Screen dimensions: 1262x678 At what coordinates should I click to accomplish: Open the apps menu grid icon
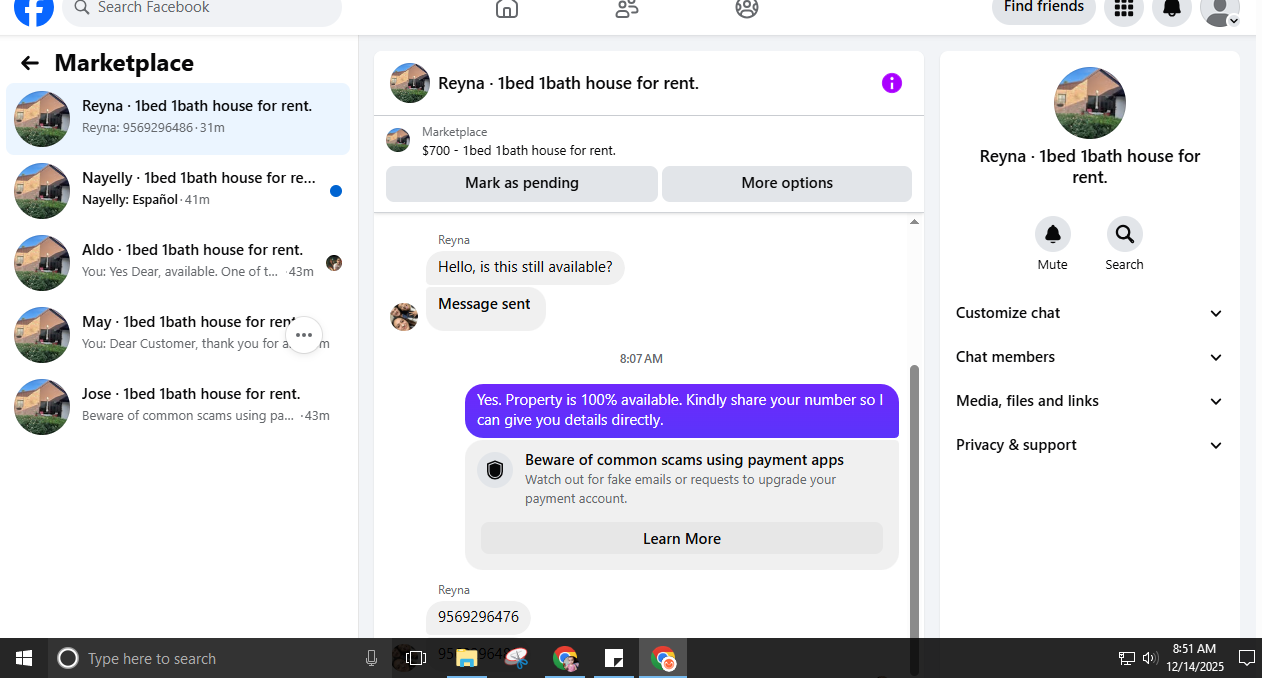click(1124, 8)
